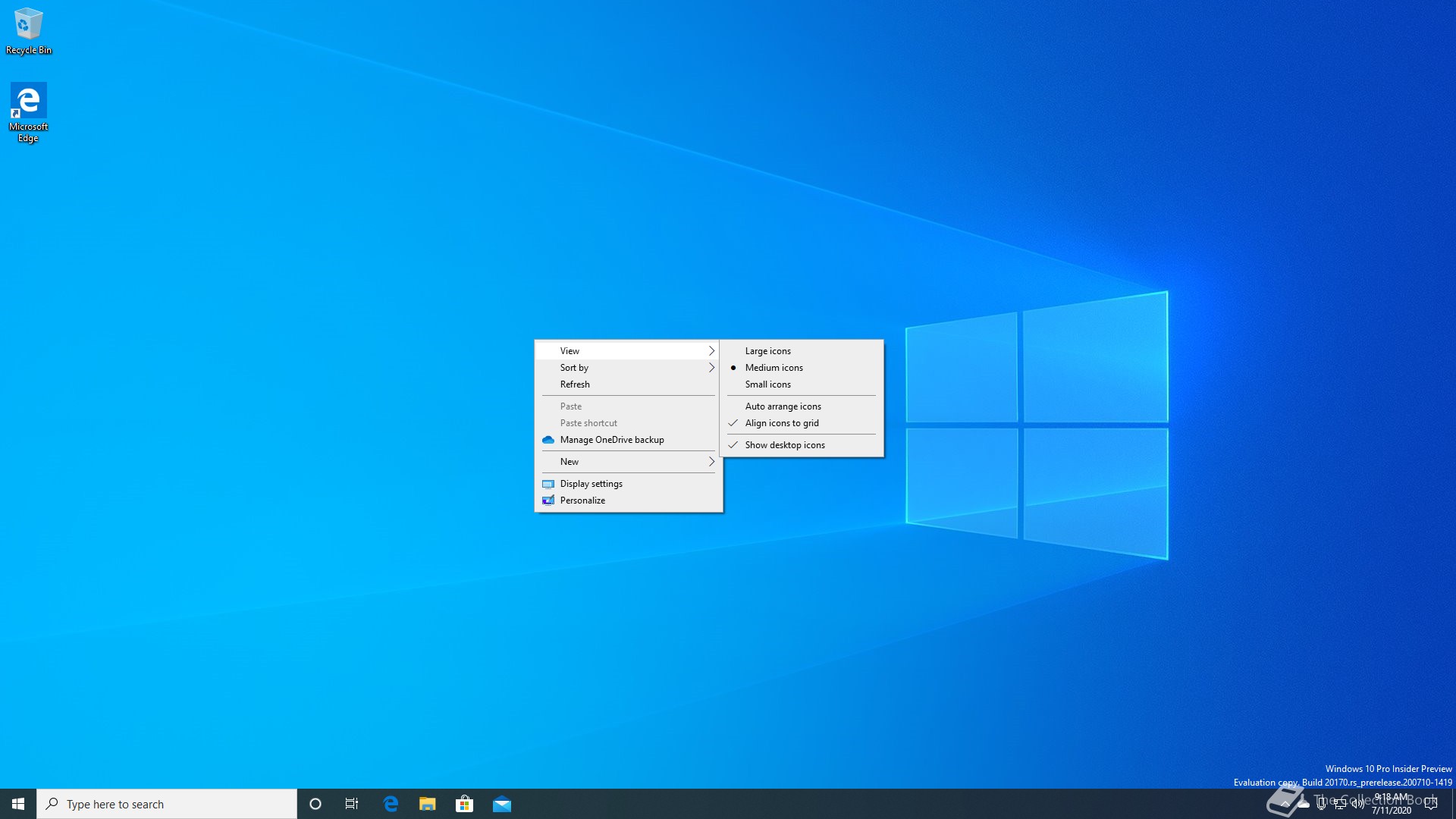The image size is (1456, 819).
Task: Click the OneDrive cloud icon in context menu
Action: pos(548,440)
